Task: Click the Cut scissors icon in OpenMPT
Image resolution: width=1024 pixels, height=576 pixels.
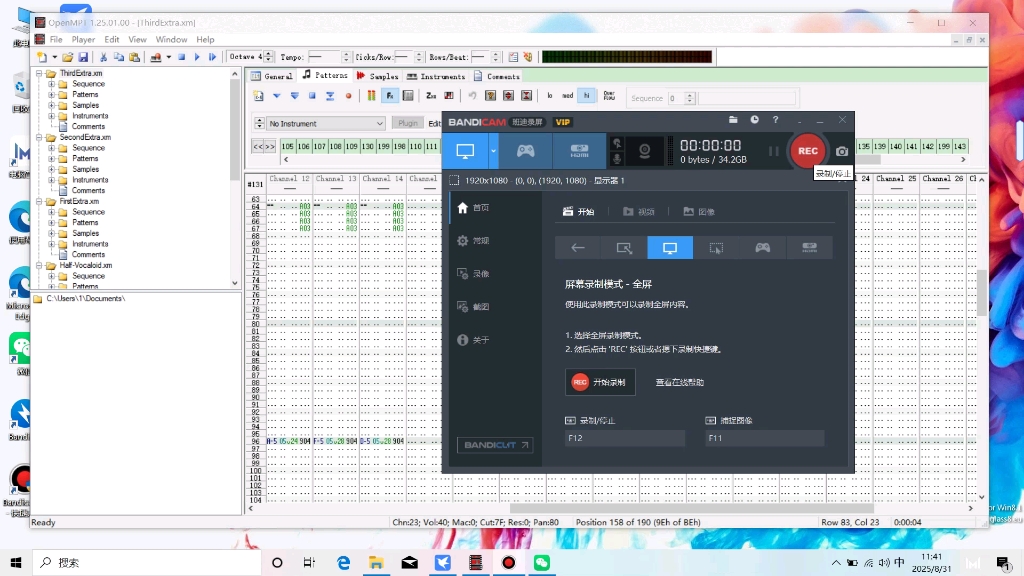Action: tap(103, 57)
